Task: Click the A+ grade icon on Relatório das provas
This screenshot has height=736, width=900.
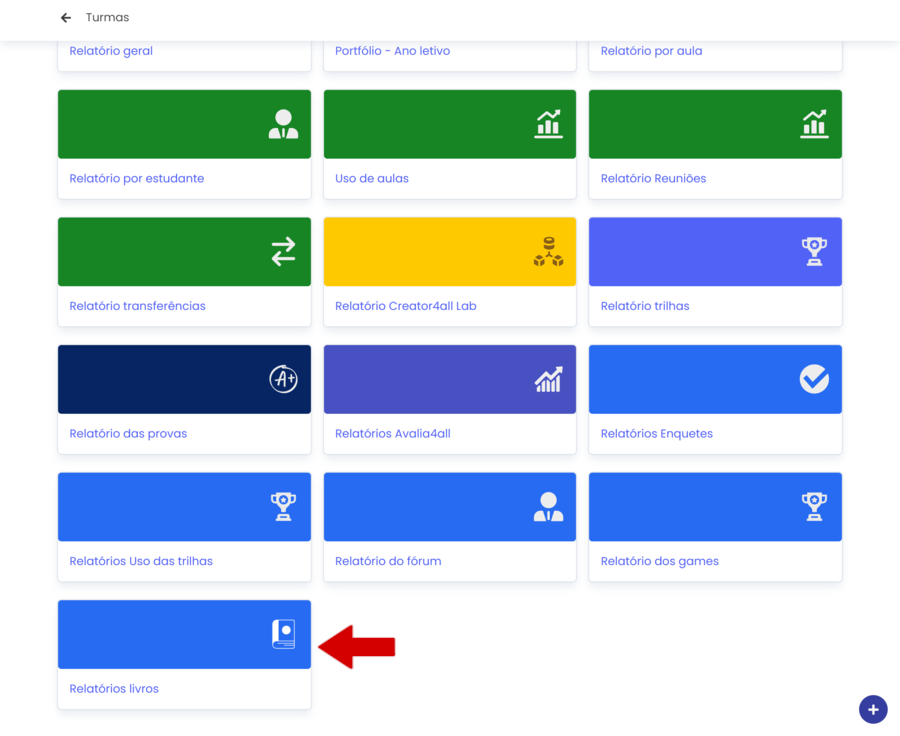Action: click(x=283, y=379)
